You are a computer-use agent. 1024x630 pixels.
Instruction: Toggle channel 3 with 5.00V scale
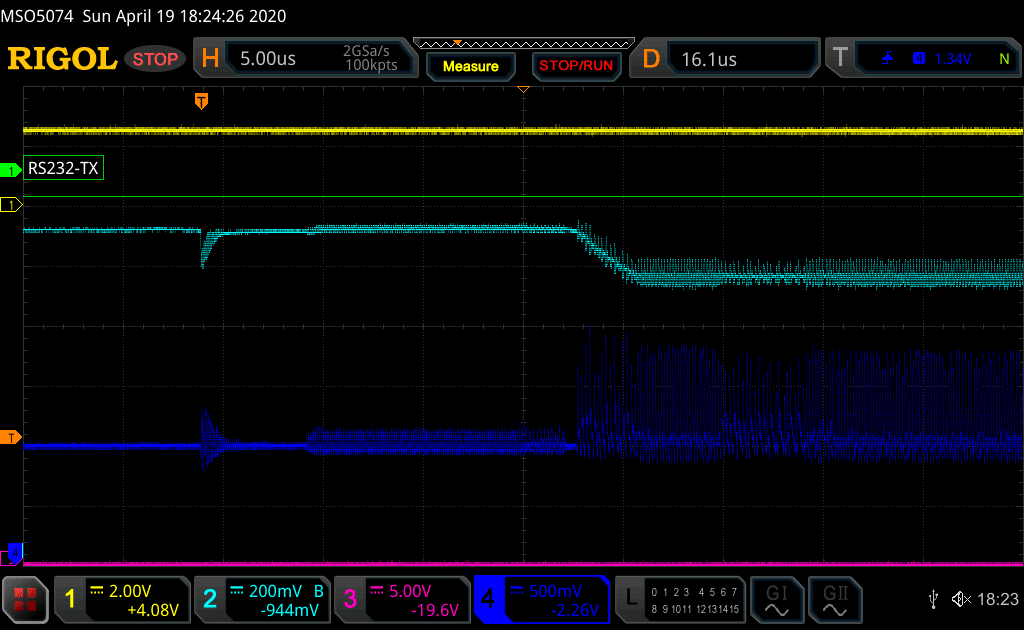point(401,599)
